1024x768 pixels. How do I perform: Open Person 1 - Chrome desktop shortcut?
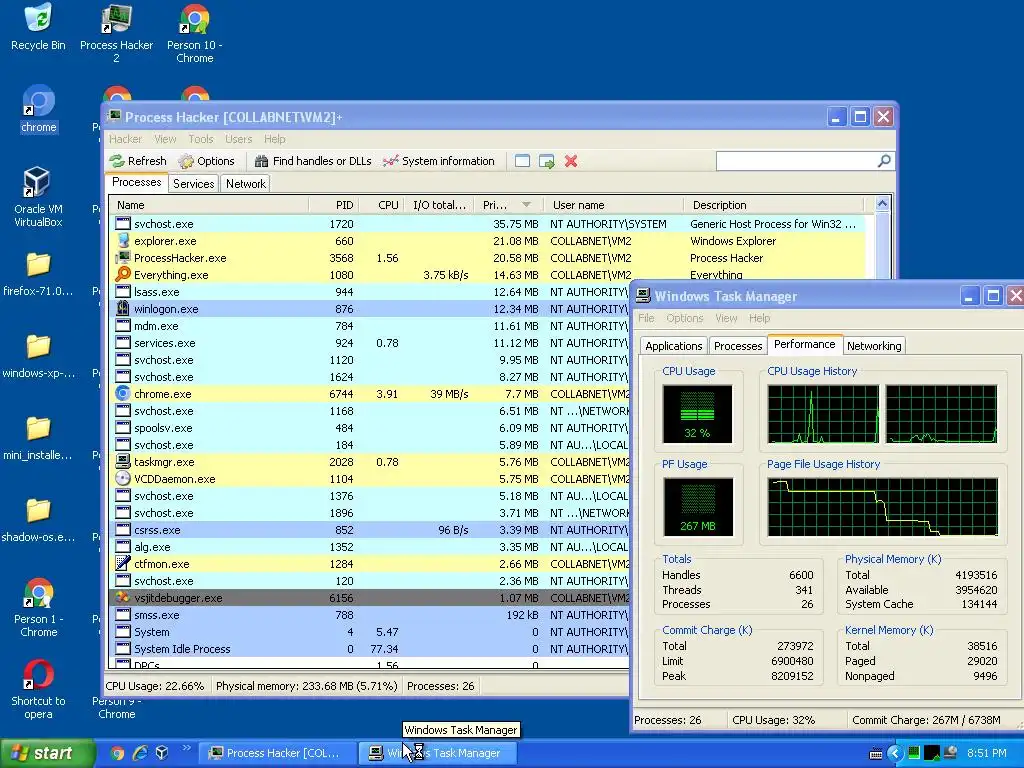38,607
